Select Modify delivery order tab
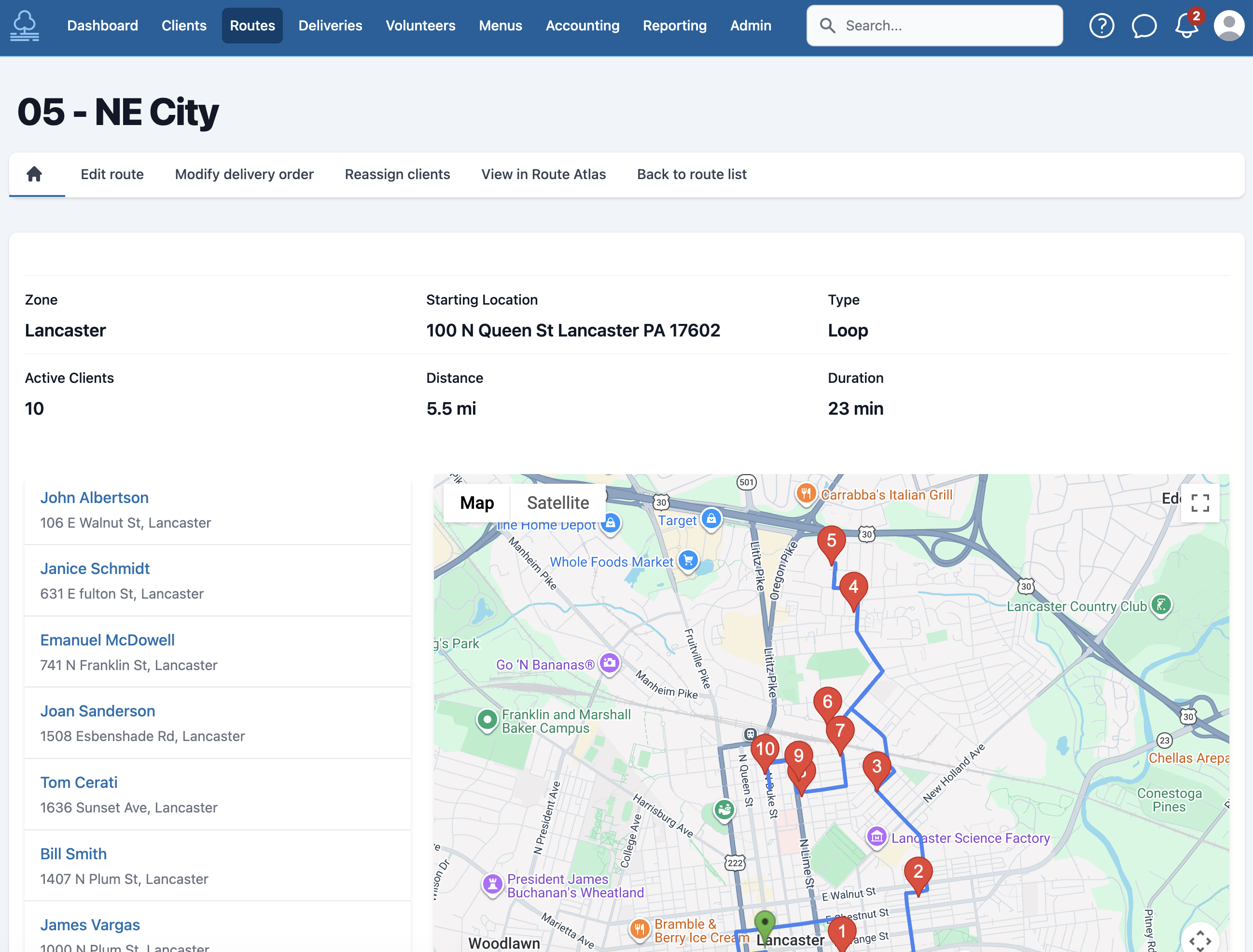This screenshot has width=1253, height=952. (244, 174)
